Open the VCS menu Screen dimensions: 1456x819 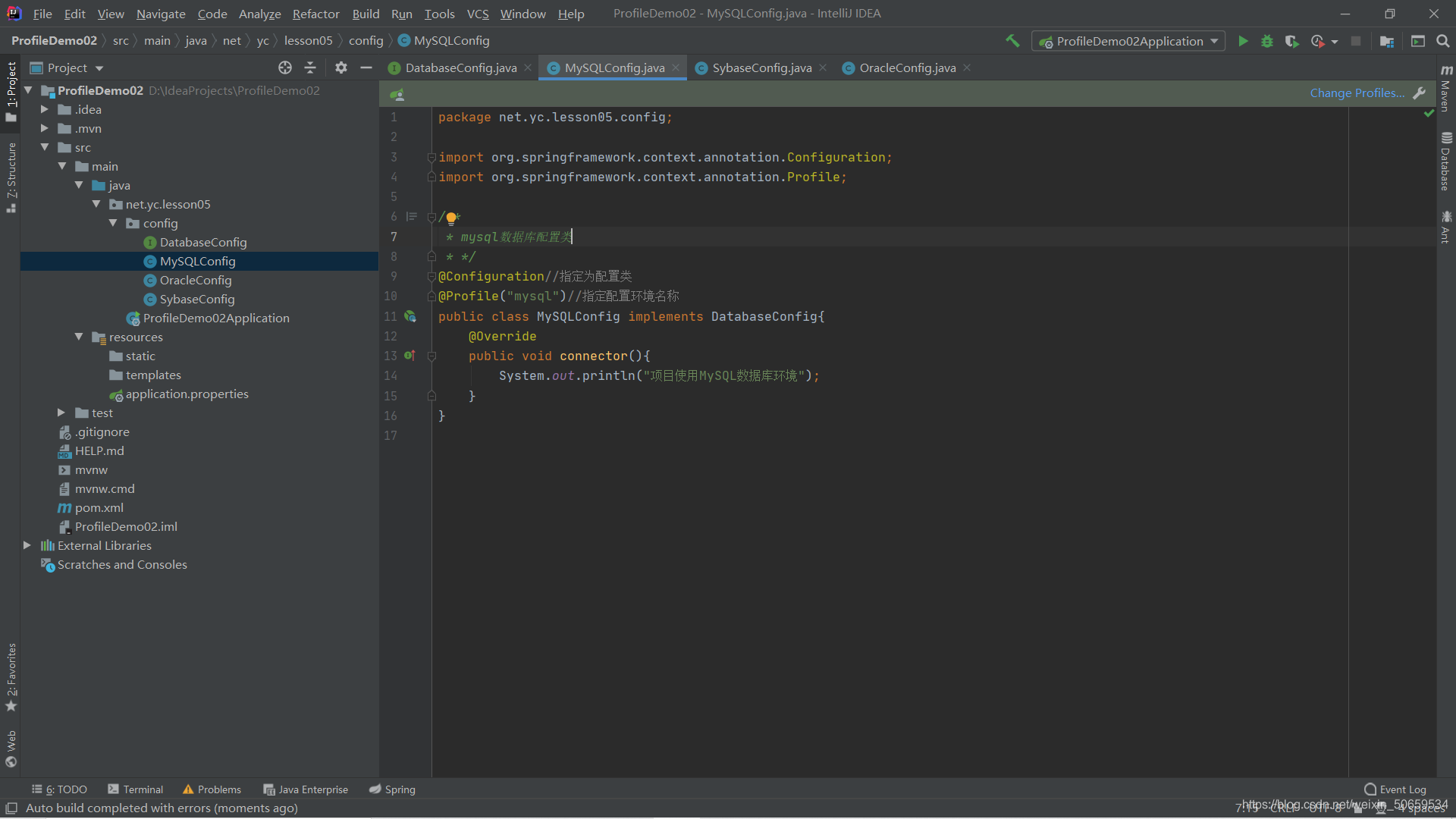pyautogui.click(x=478, y=14)
